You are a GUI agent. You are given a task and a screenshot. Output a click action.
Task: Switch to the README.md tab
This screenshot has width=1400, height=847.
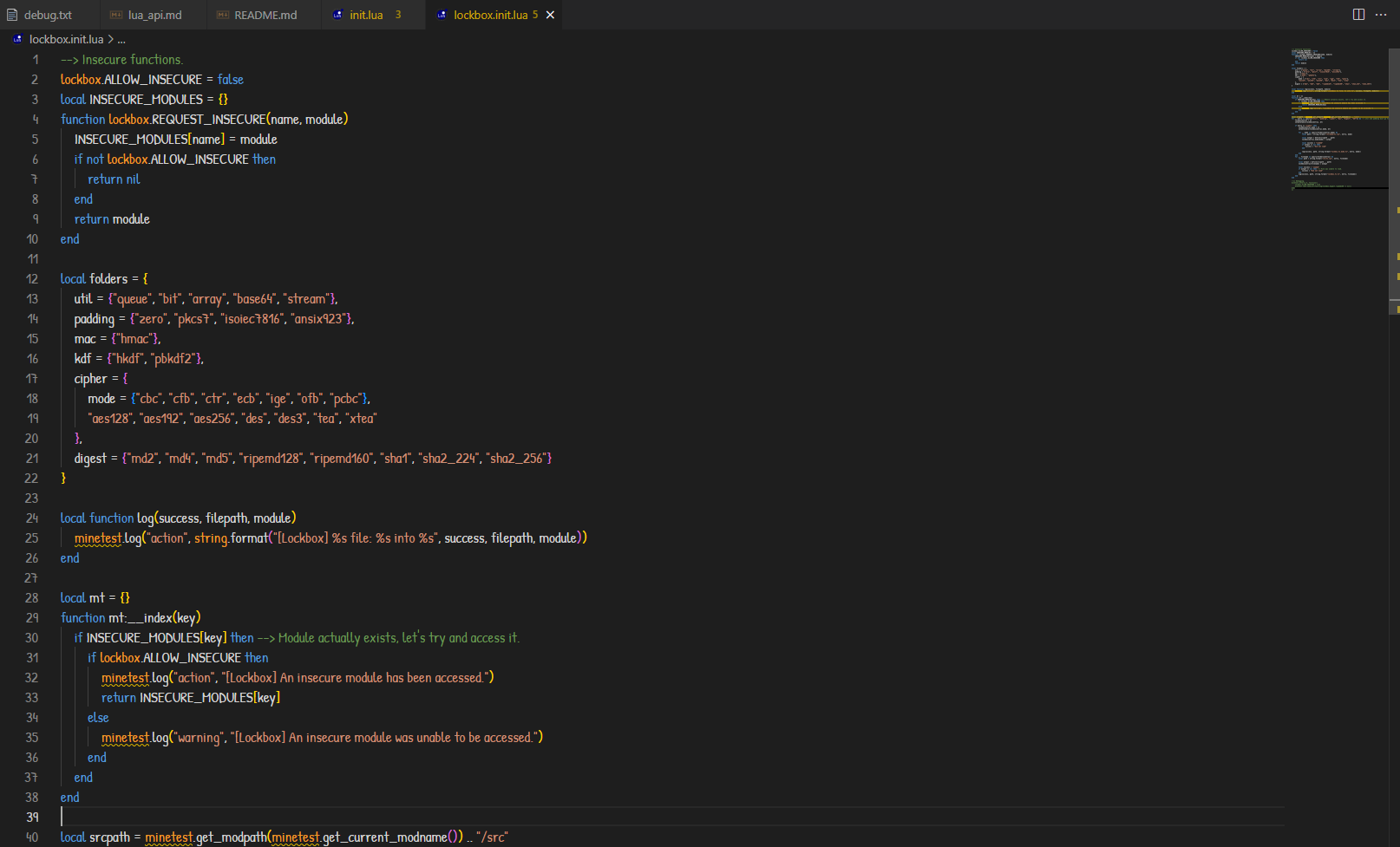pyautogui.click(x=265, y=15)
